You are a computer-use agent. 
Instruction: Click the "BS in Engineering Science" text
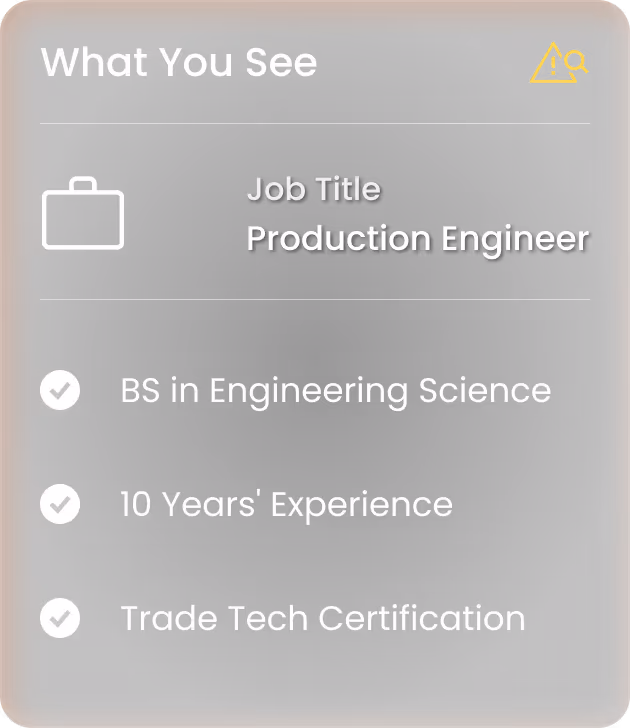coord(336,391)
